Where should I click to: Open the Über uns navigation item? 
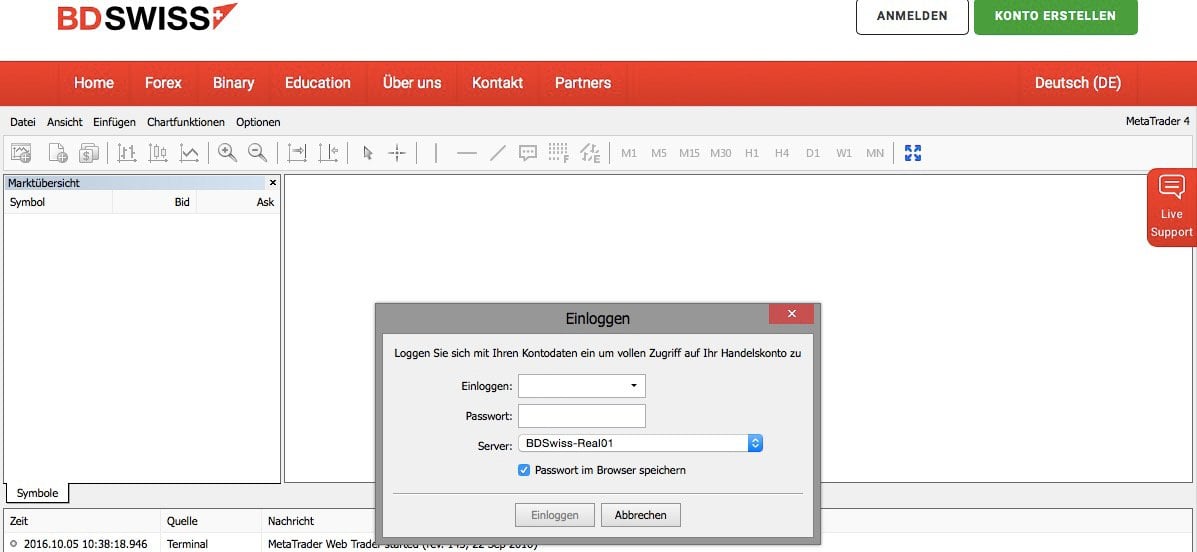(412, 82)
